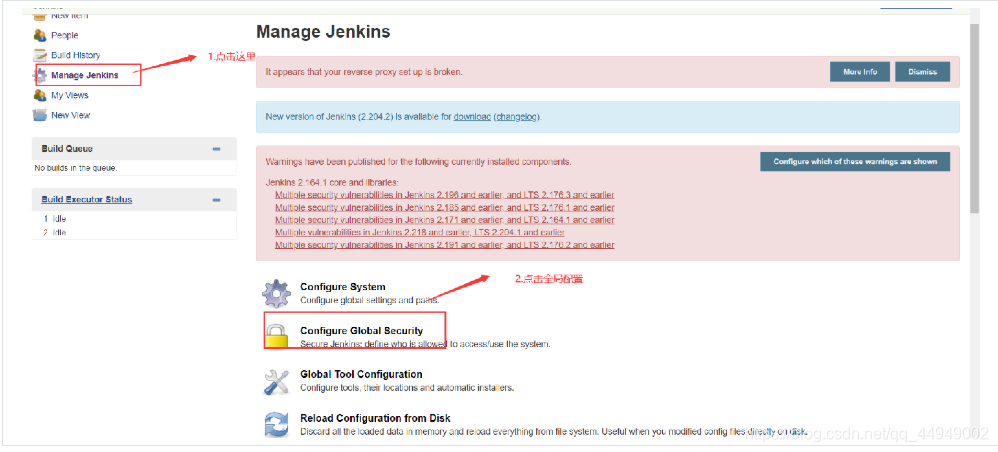Open Reload Configuration from Disk link
This screenshot has height=452, width=998.
(375, 418)
